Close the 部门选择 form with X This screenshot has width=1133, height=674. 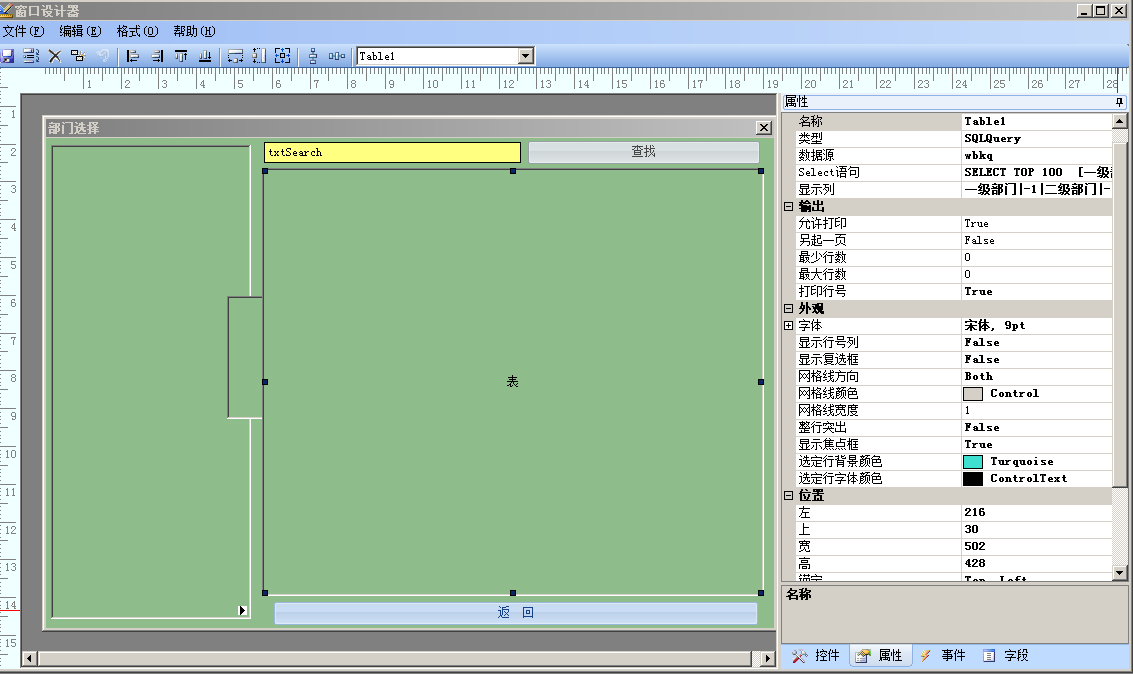click(x=764, y=128)
